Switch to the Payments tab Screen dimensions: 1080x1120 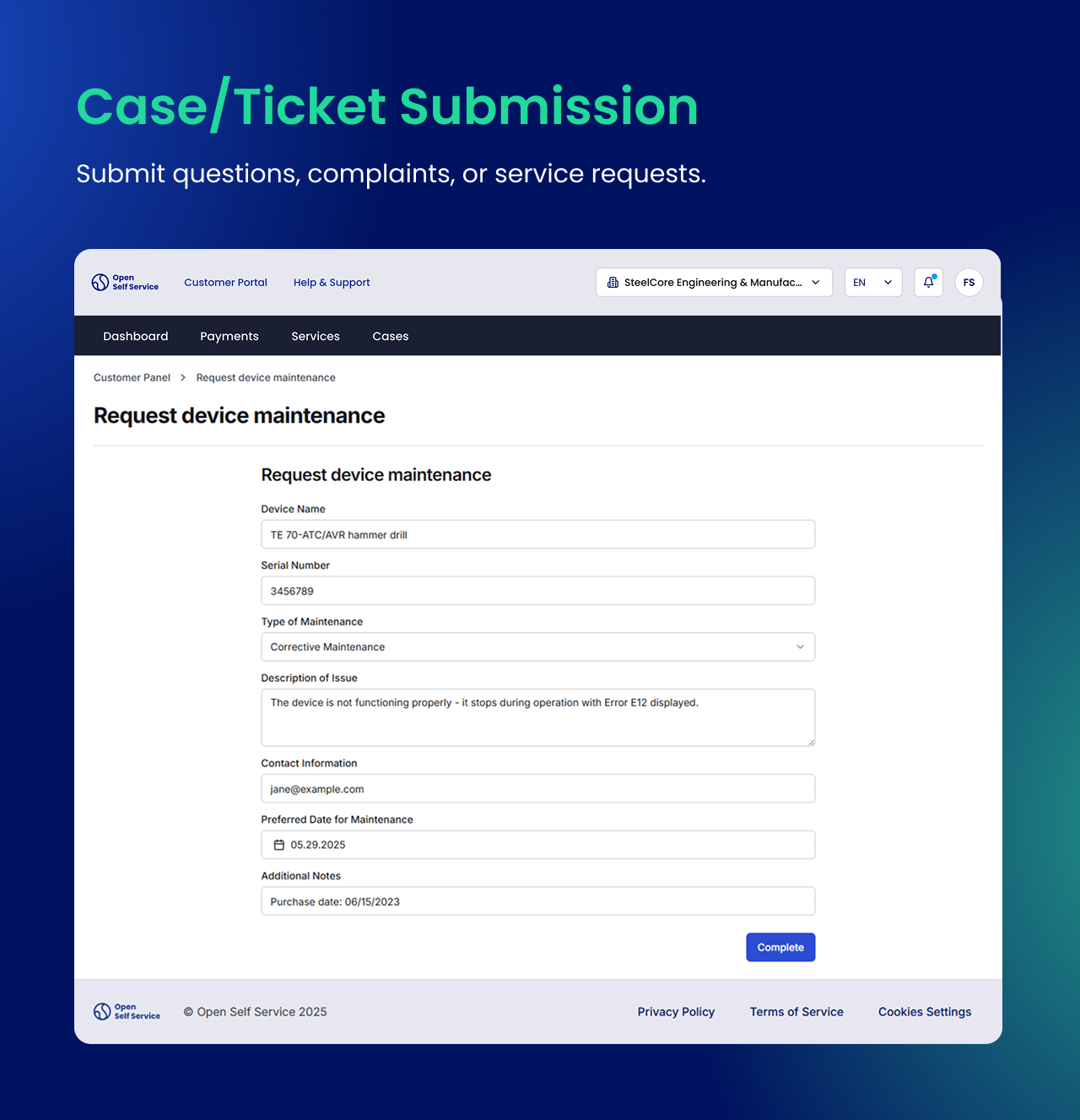point(229,336)
